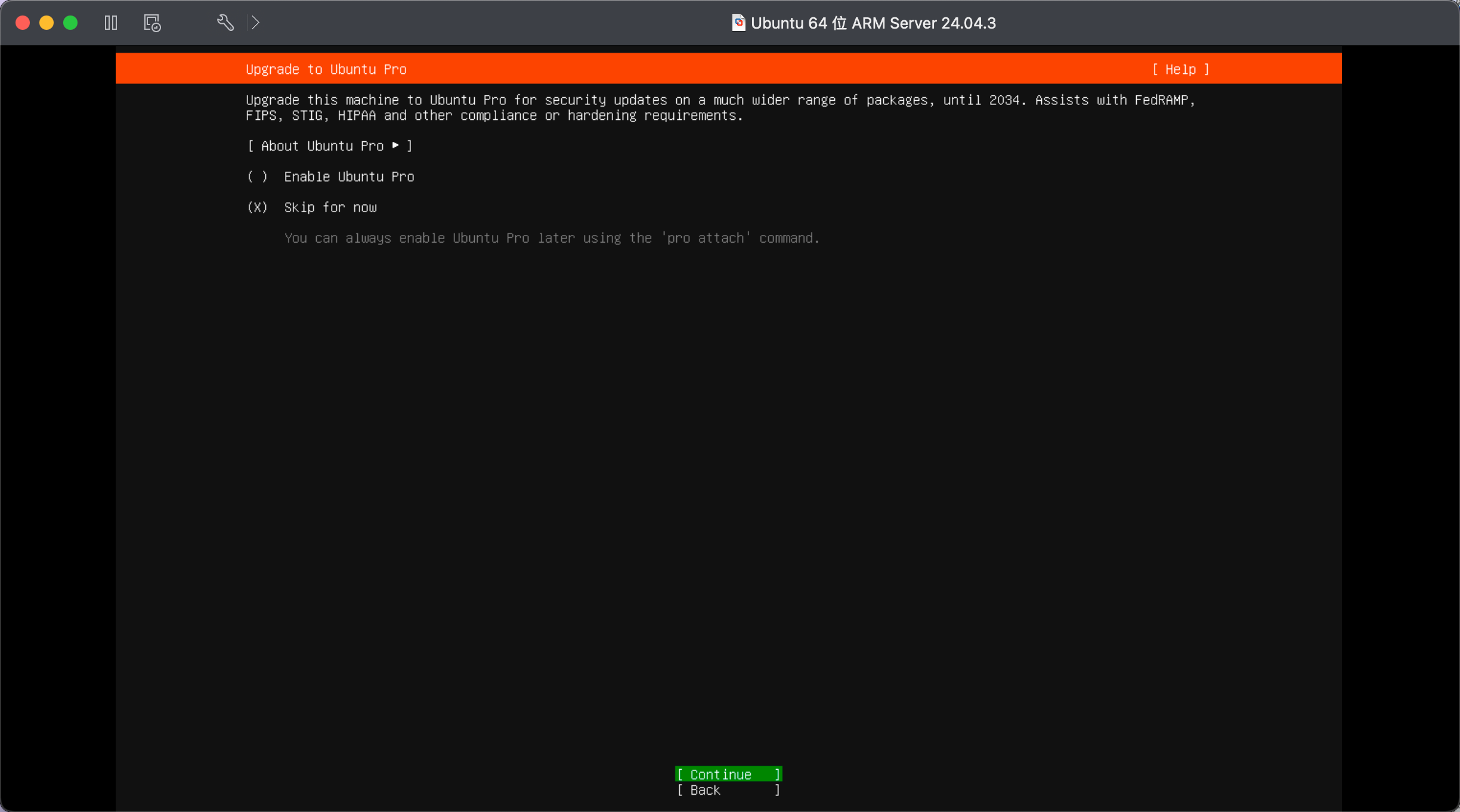Select the Enable Ubuntu Pro radio option

[258, 176]
